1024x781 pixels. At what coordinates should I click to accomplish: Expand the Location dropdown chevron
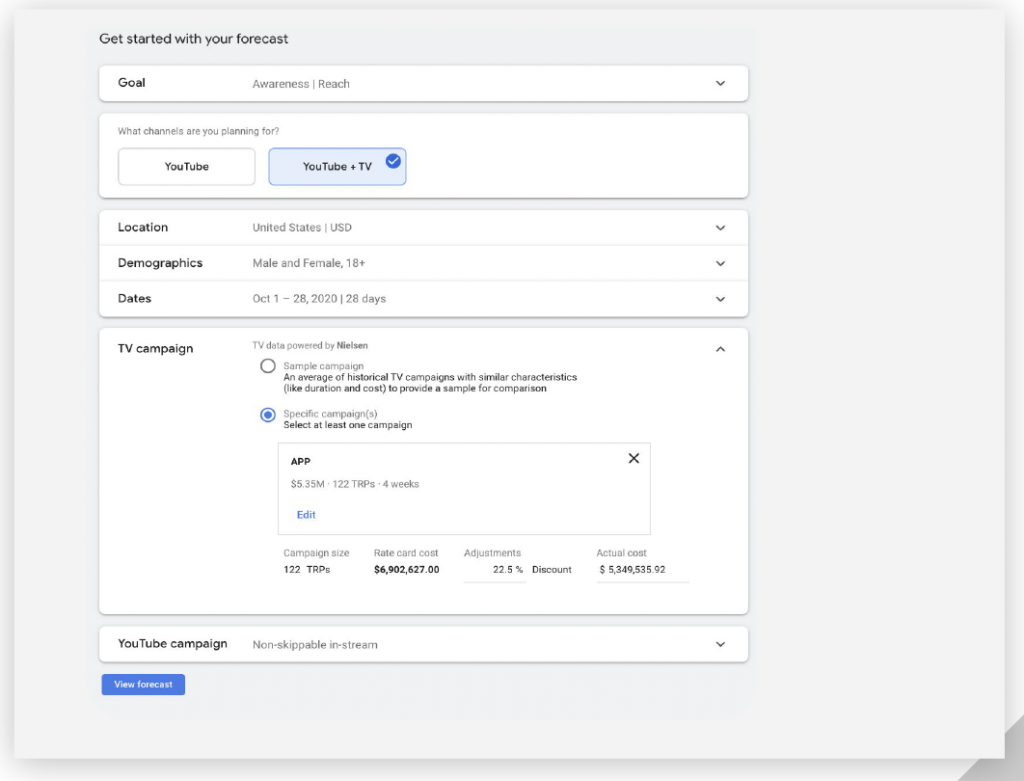(x=720, y=228)
